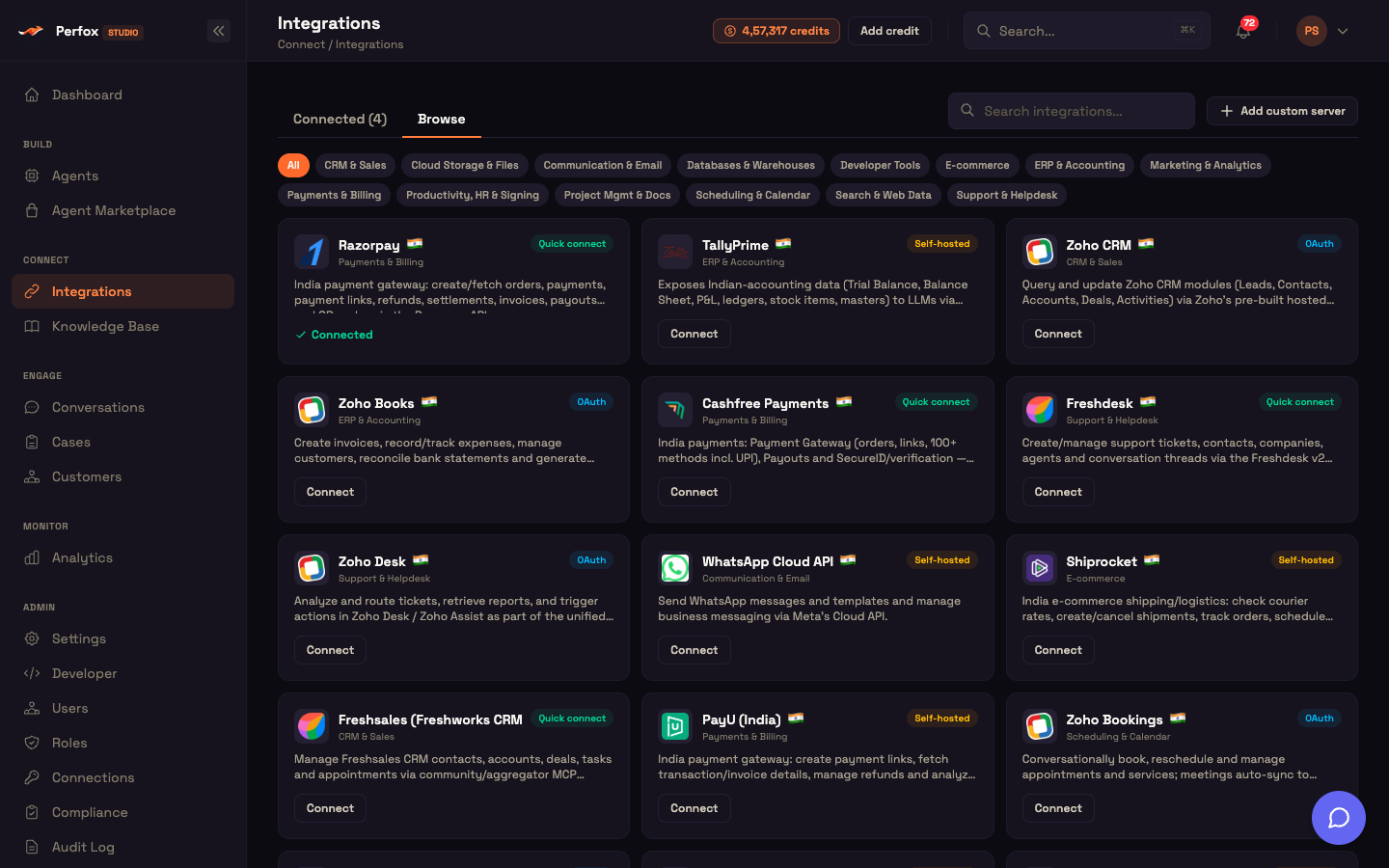Connect the TallyPrime integration
The width and height of the screenshot is (1389, 868).
point(694,334)
